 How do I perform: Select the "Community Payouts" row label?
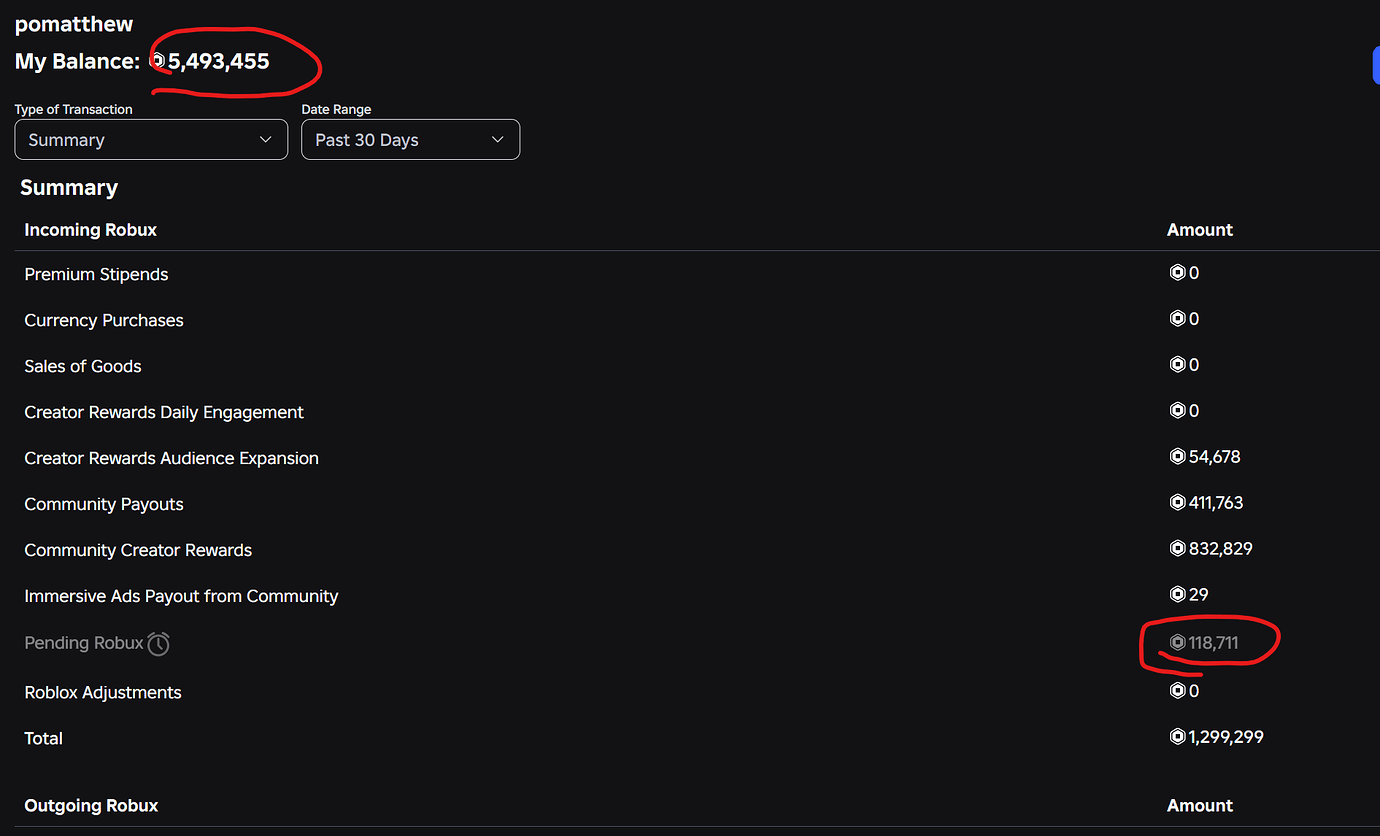pyautogui.click(x=104, y=504)
